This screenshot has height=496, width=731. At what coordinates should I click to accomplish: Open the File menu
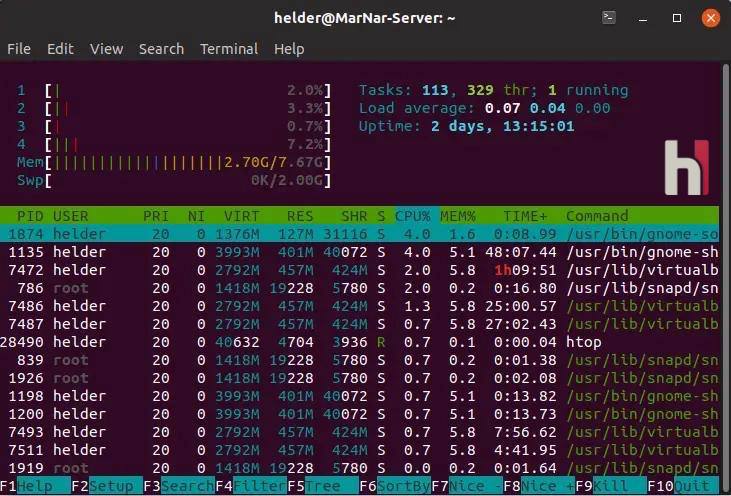19,49
